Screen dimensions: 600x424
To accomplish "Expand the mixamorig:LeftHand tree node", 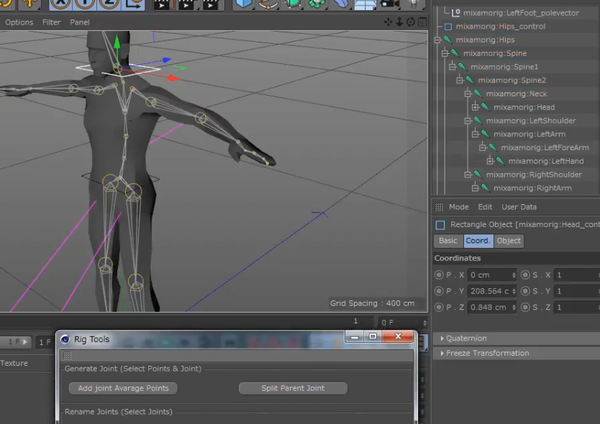I will (490, 161).
